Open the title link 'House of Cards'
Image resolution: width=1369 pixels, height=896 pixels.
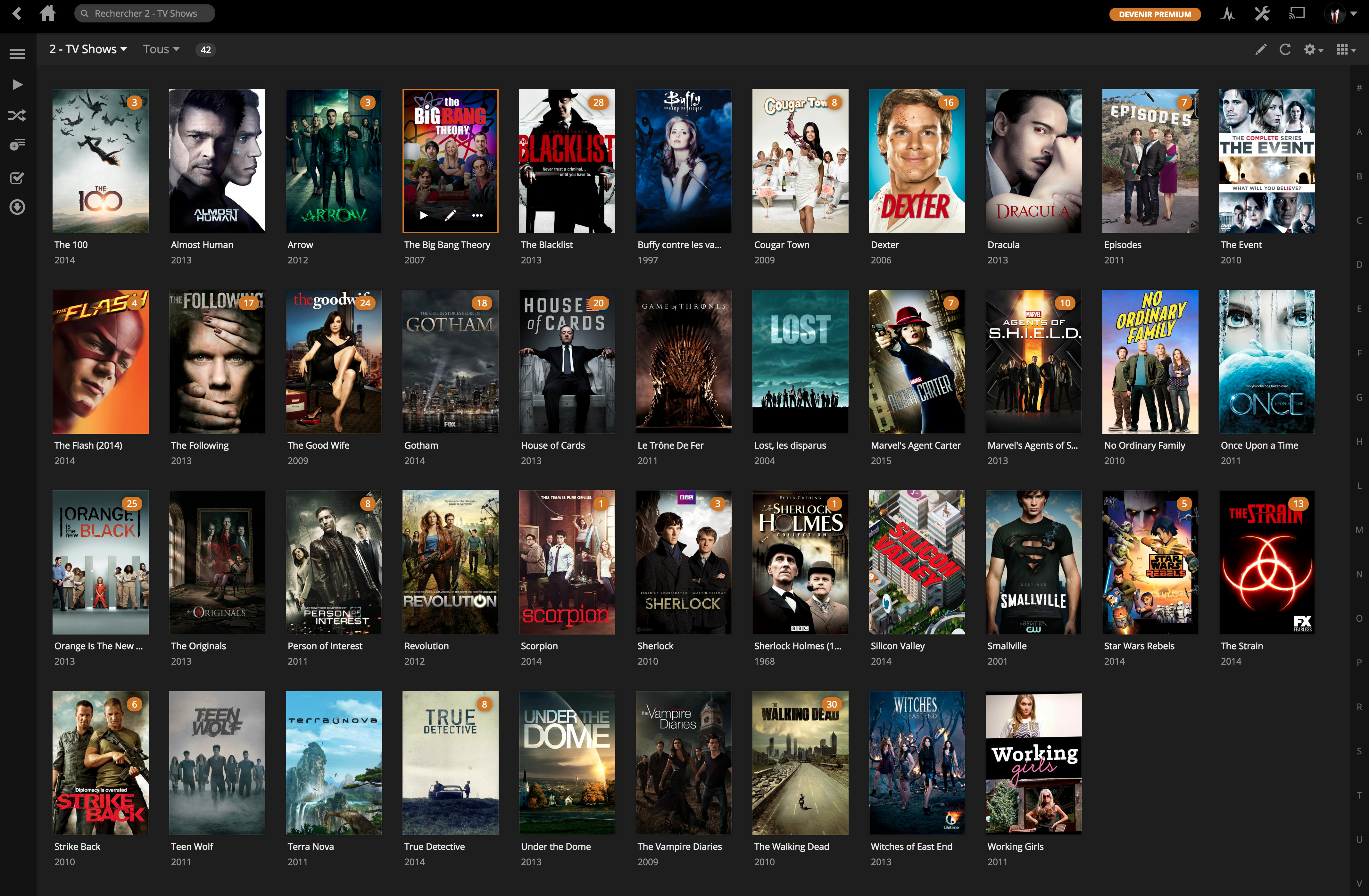pyautogui.click(x=553, y=446)
